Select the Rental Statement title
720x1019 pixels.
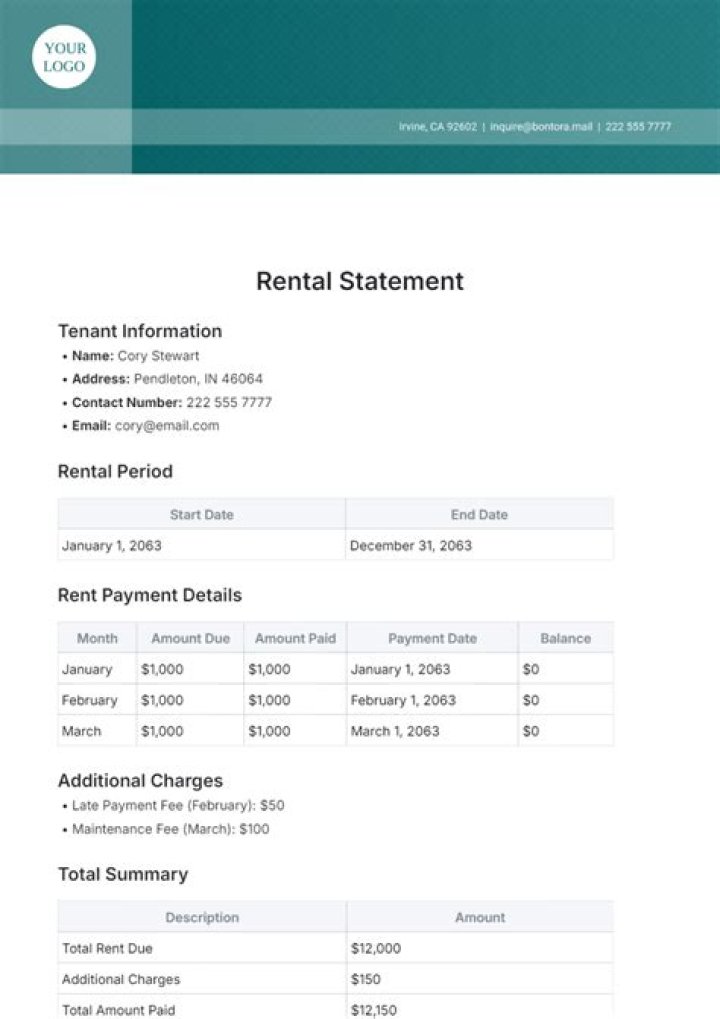pos(360,281)
